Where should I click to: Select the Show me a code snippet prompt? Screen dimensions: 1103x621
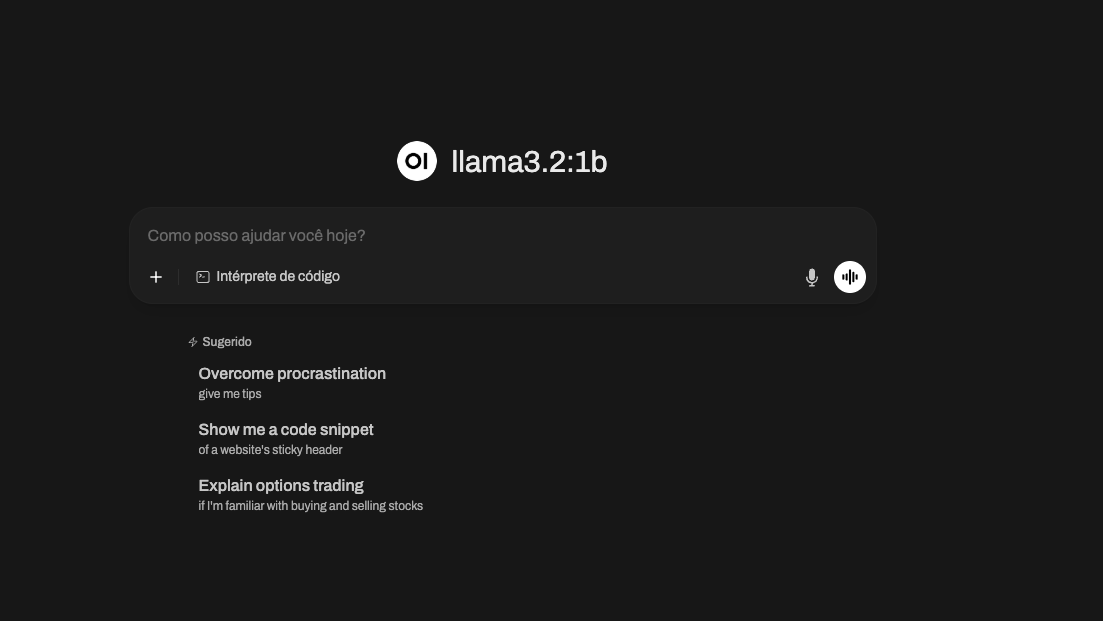(286, 429)
